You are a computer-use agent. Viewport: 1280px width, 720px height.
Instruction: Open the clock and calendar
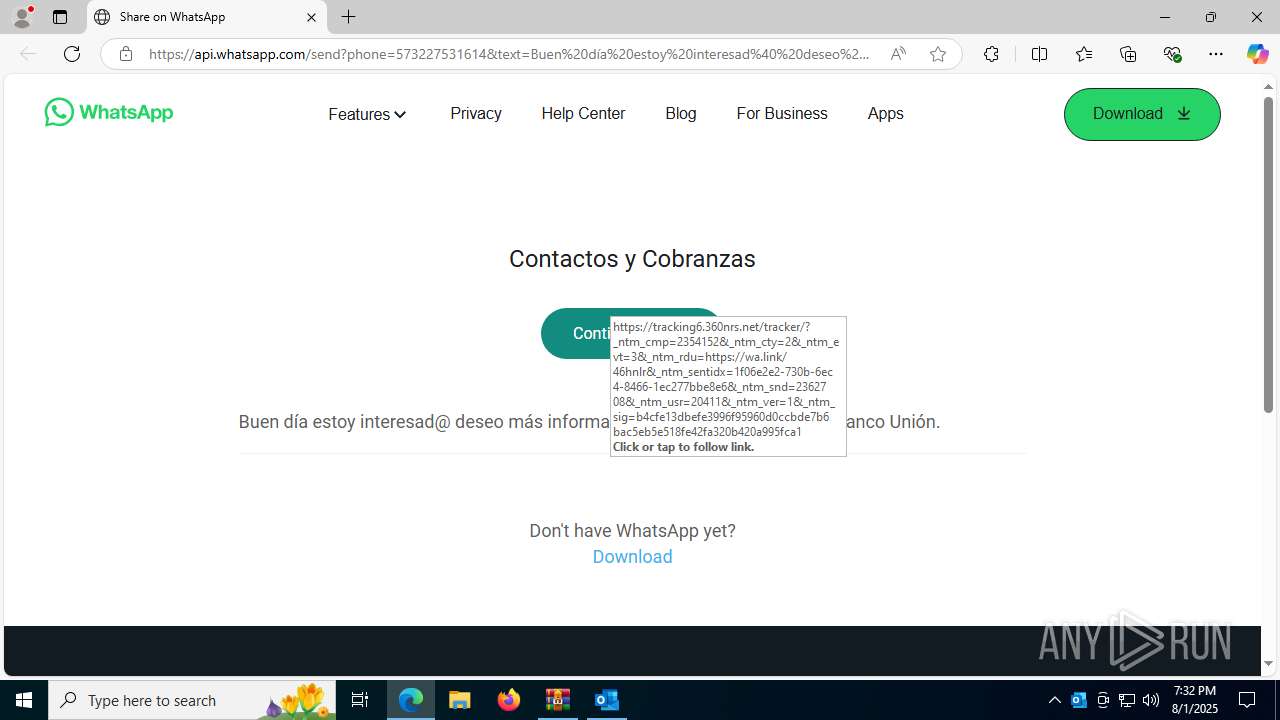pyautogui.click(x=1195, y=700)
